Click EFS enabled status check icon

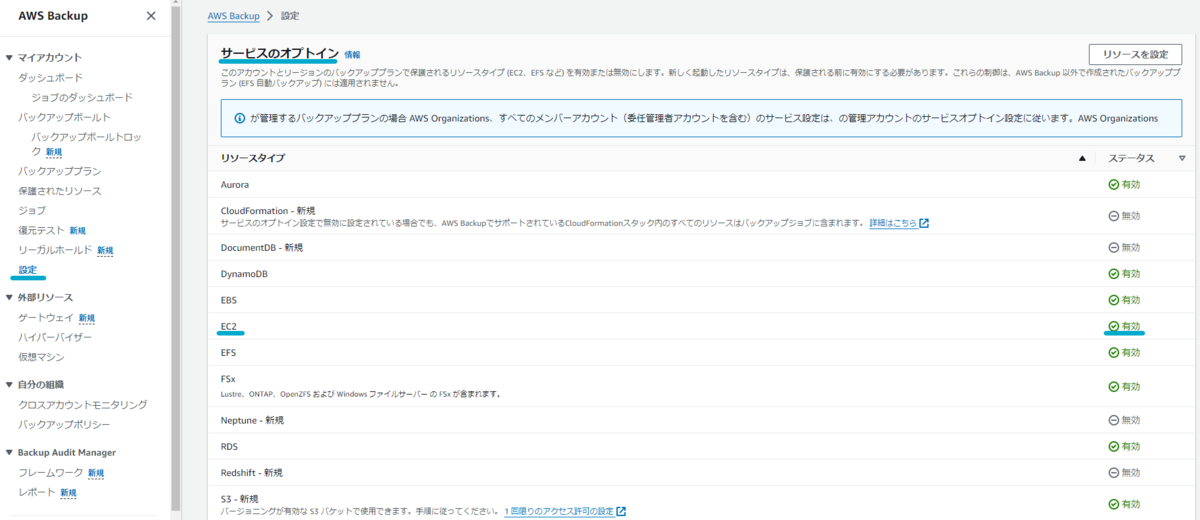click(1113, 353)
